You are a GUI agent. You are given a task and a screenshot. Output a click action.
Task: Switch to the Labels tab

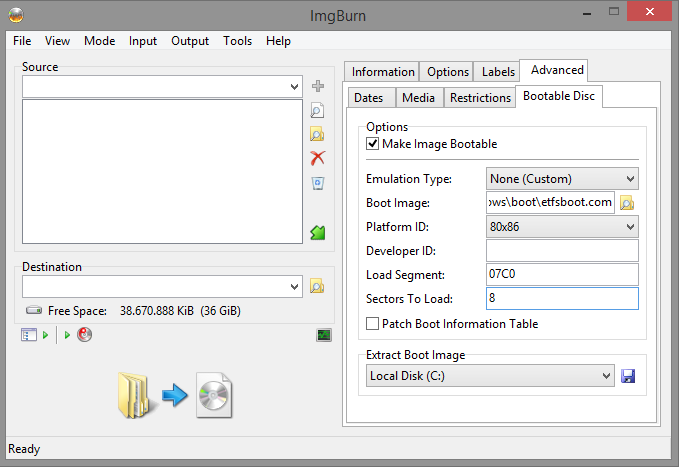(498, 71)
